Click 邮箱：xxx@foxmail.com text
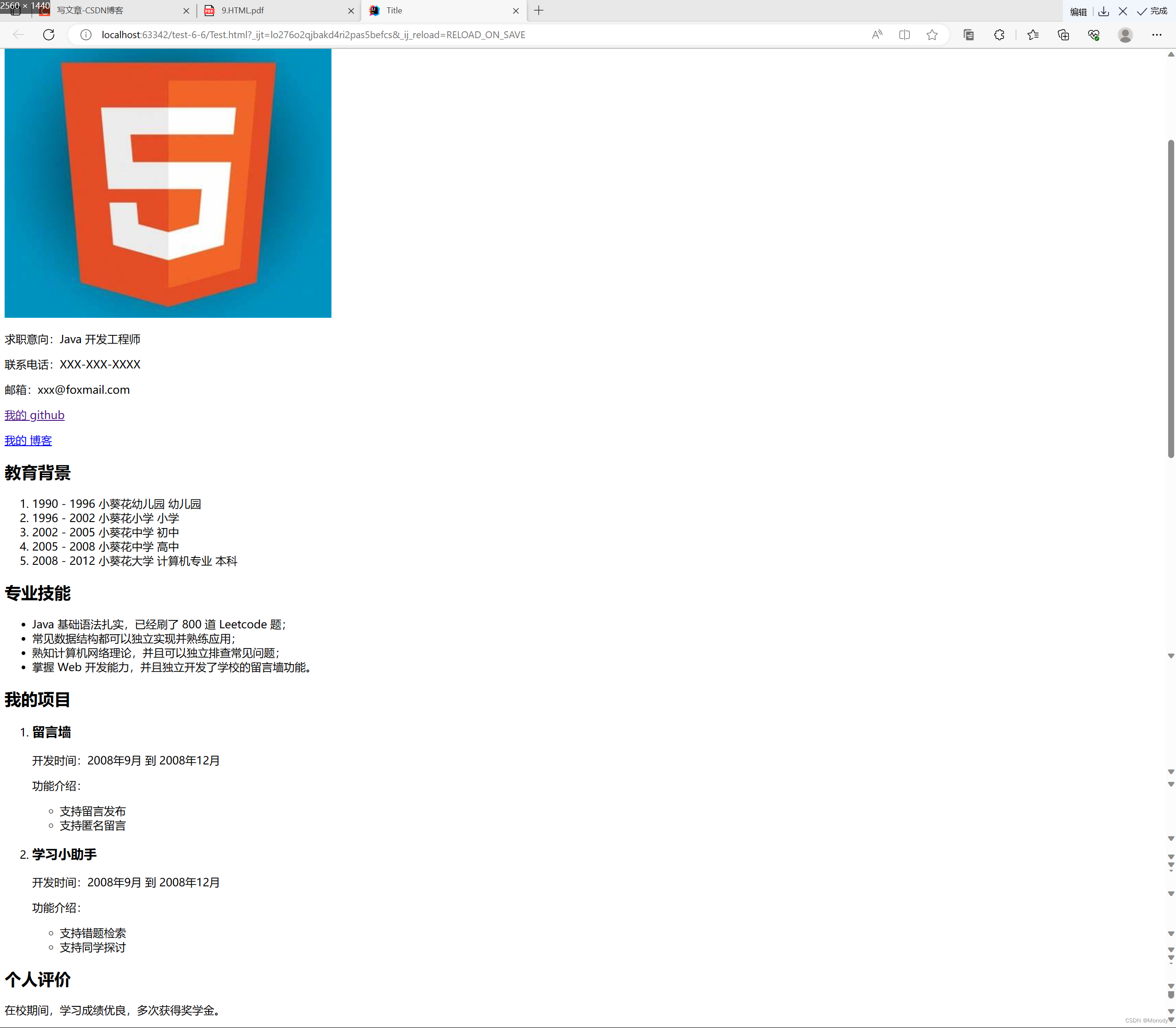Image resolution: width=1176 pixels, height=1028 pixels. 67,390
